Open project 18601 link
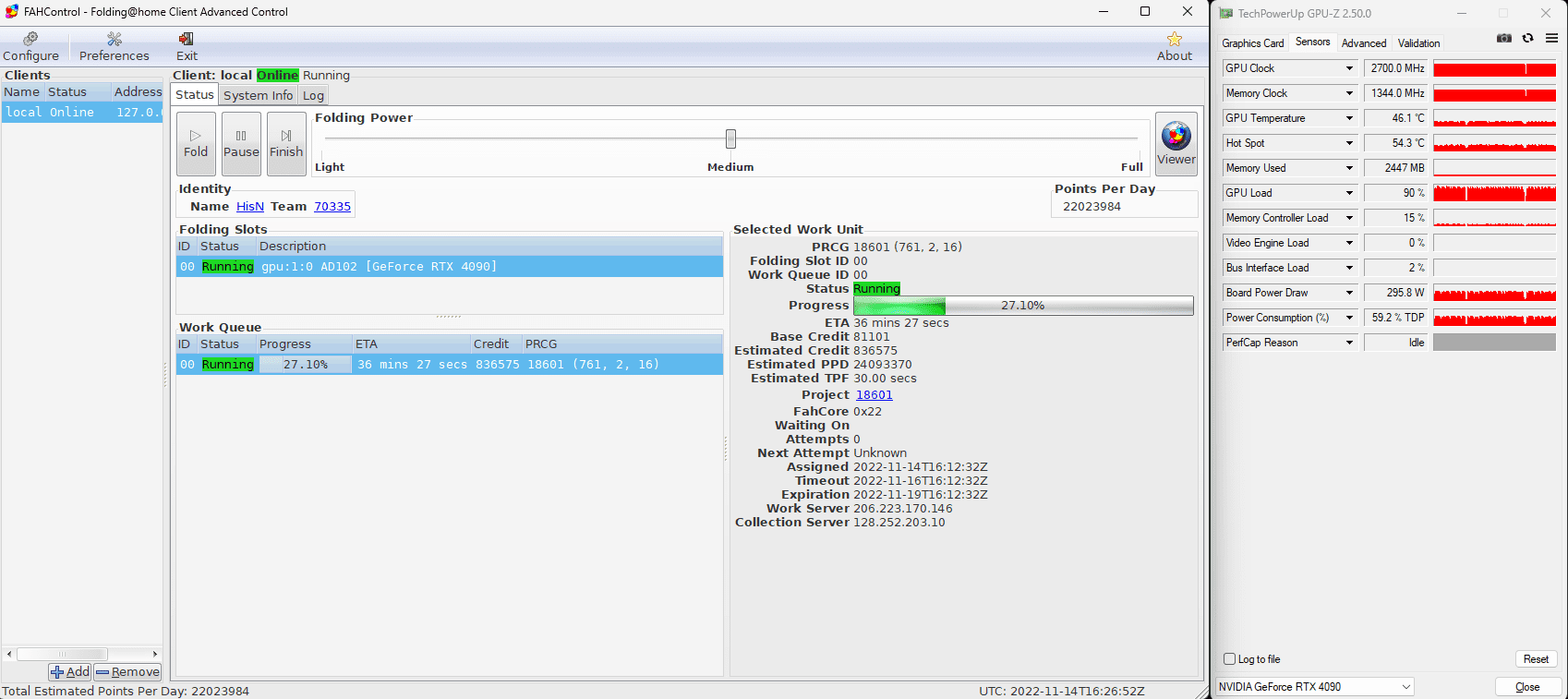The width and height of the screenshot is (1568, 699). coord(874,395)
